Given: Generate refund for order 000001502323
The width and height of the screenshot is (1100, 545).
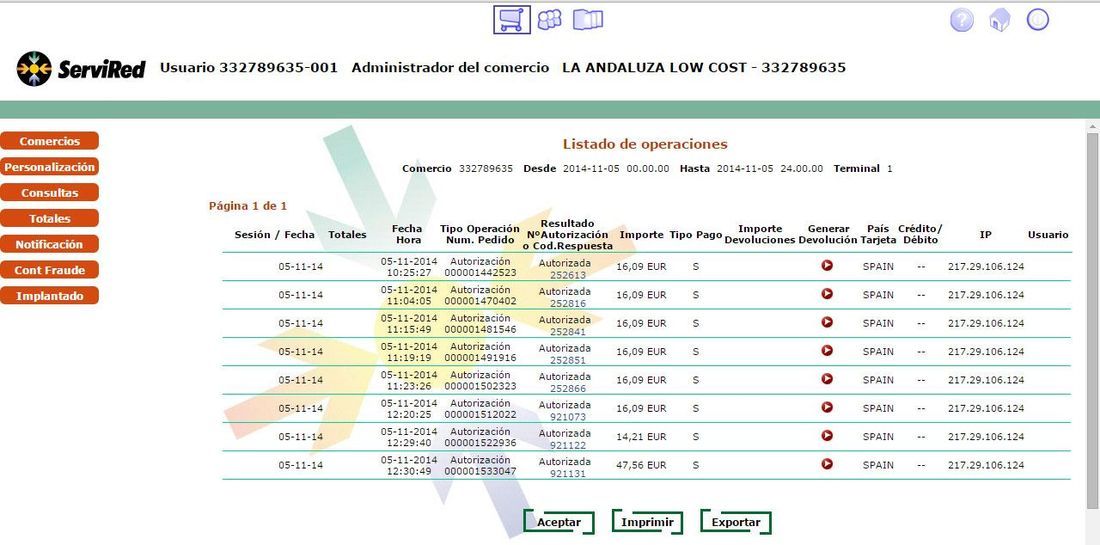Looking at the screenshot, I should tap(827, 379).
